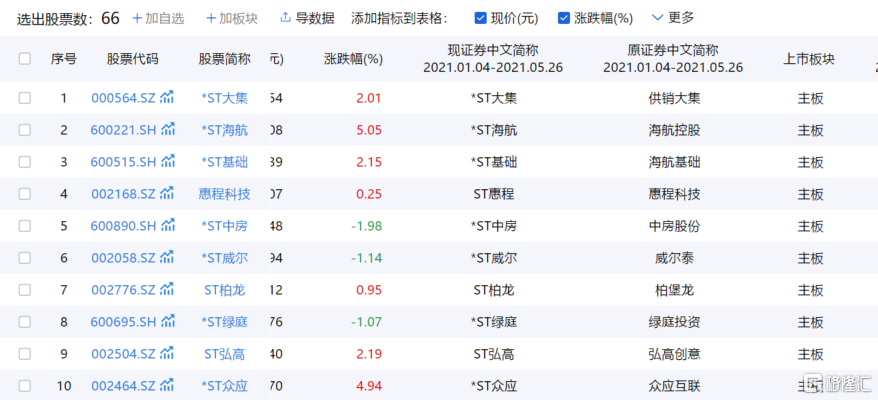The height and width of the screenshot is (400, 878).
Task: Open stock code link 000564.SZ
Action: (x=124, y=98)
